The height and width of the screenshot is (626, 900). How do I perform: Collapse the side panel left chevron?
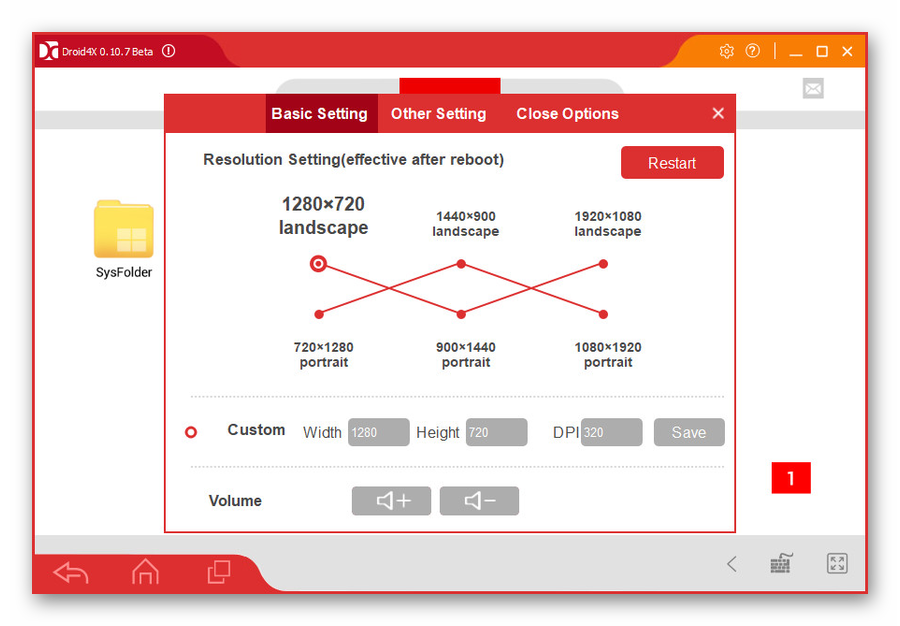coord(731,564)
